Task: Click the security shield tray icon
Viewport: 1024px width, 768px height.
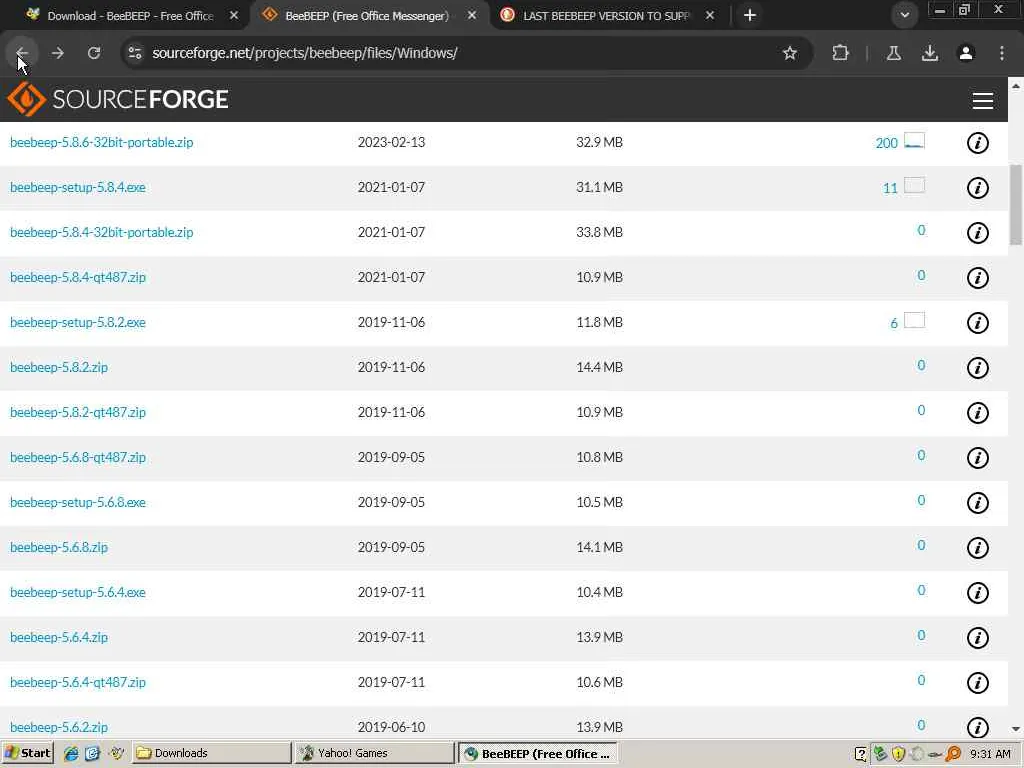Action: point(898,754)
